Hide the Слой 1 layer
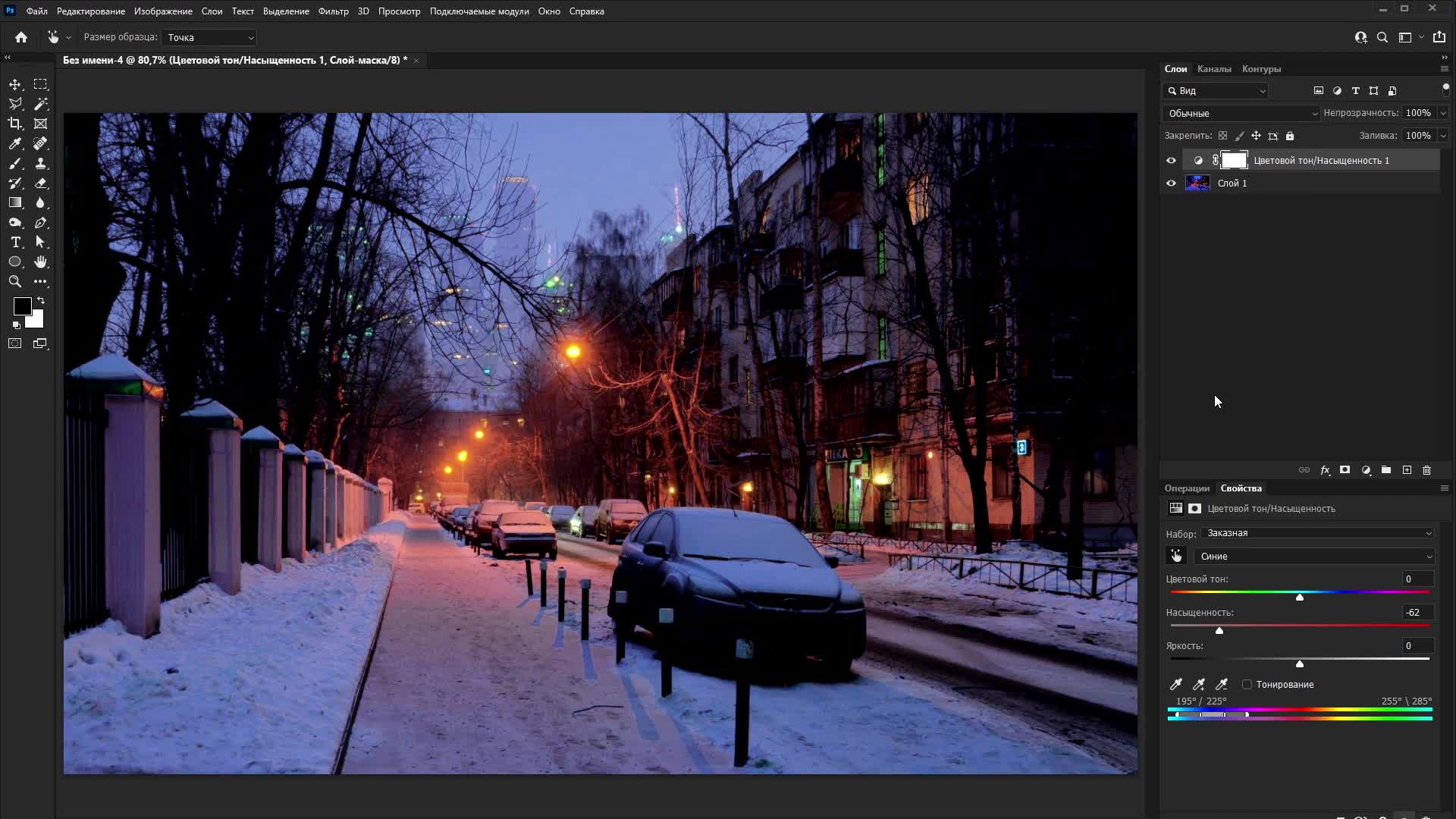 coord(1171,183)
